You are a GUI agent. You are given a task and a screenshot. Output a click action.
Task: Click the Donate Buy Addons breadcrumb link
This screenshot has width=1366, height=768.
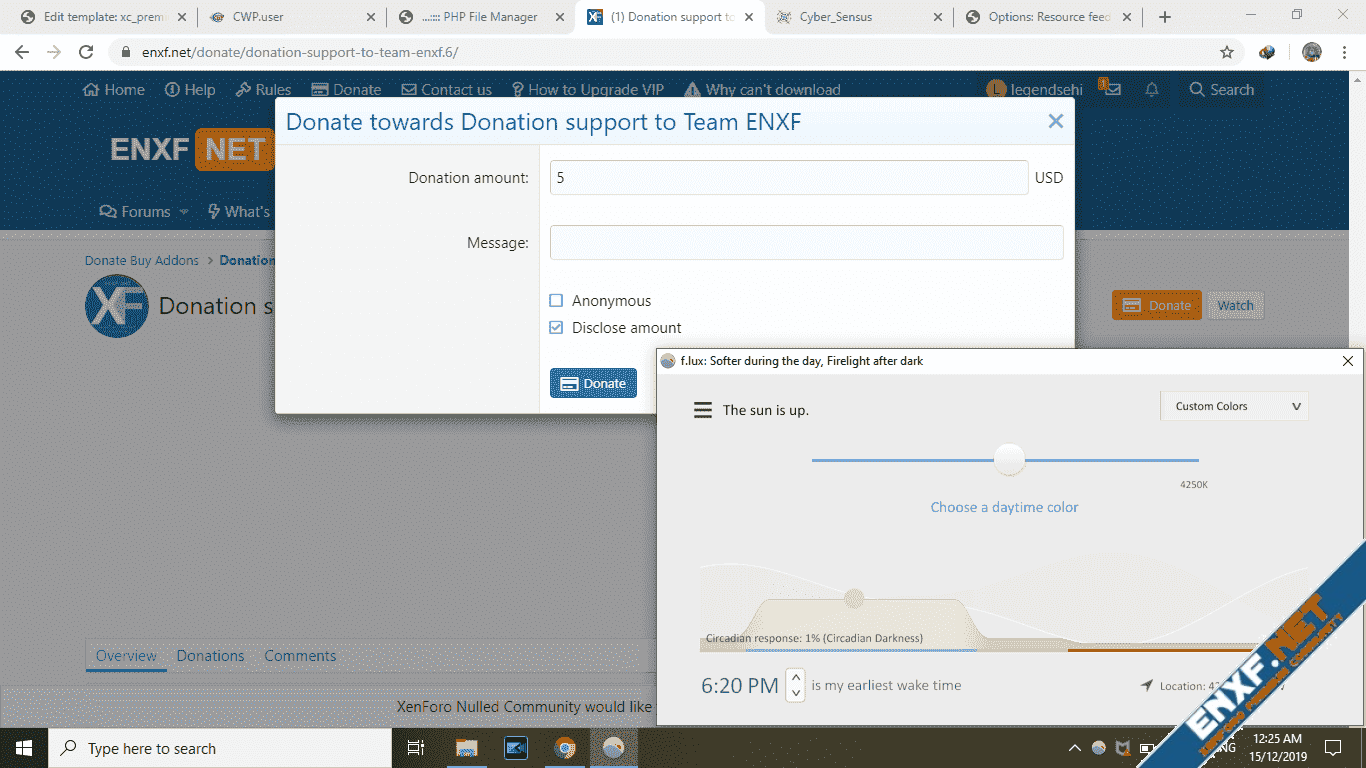tap(142, 260)
